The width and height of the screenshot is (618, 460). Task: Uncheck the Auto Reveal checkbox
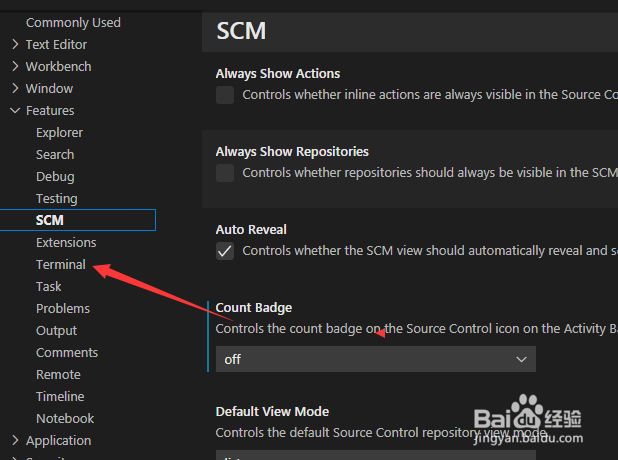(x=225, y=251)
